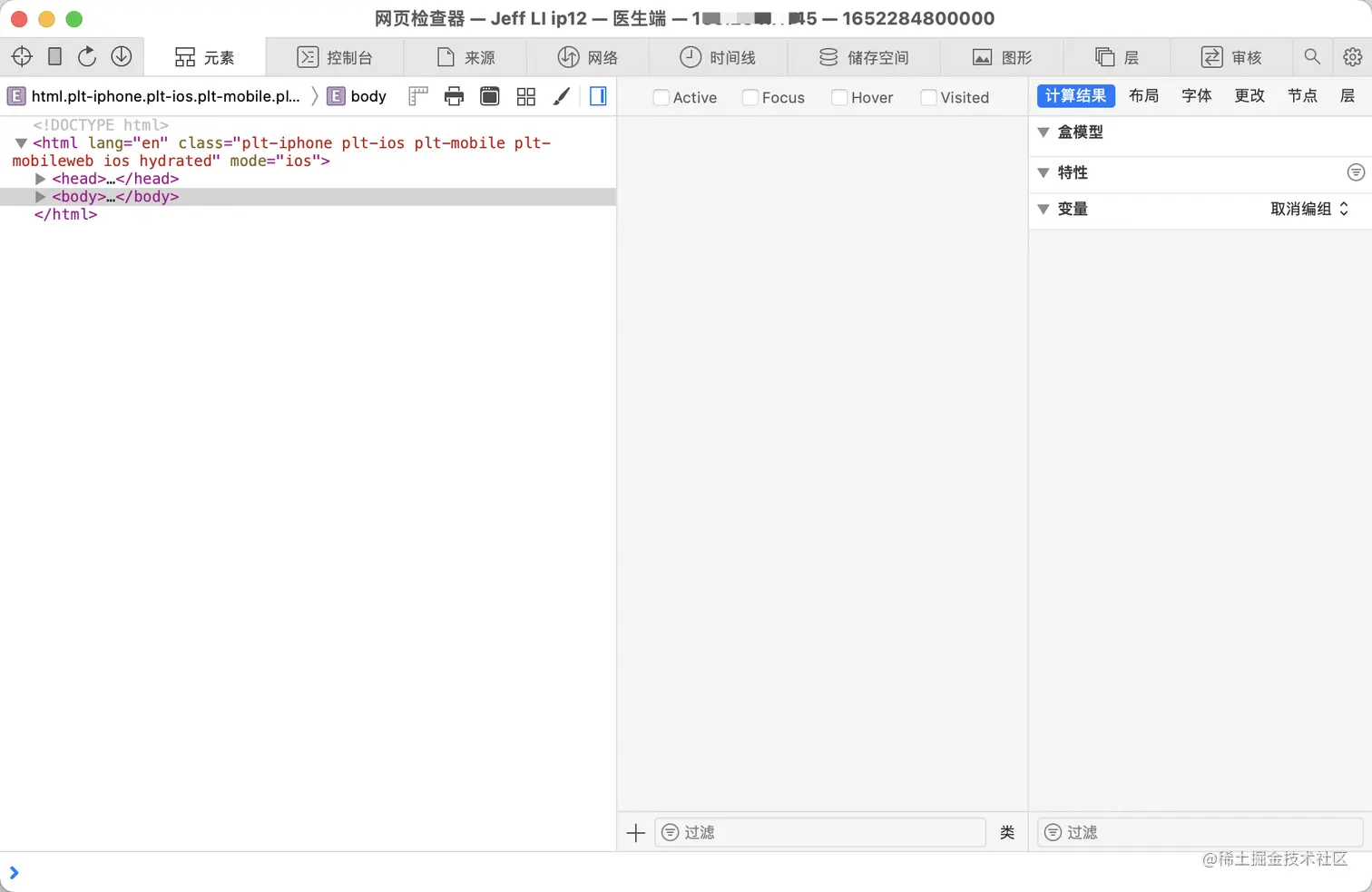Click the four-squares compositing borders icon
Viewport: 1372px width, 892px height.
pyautogui.click(x=526, y=96)
